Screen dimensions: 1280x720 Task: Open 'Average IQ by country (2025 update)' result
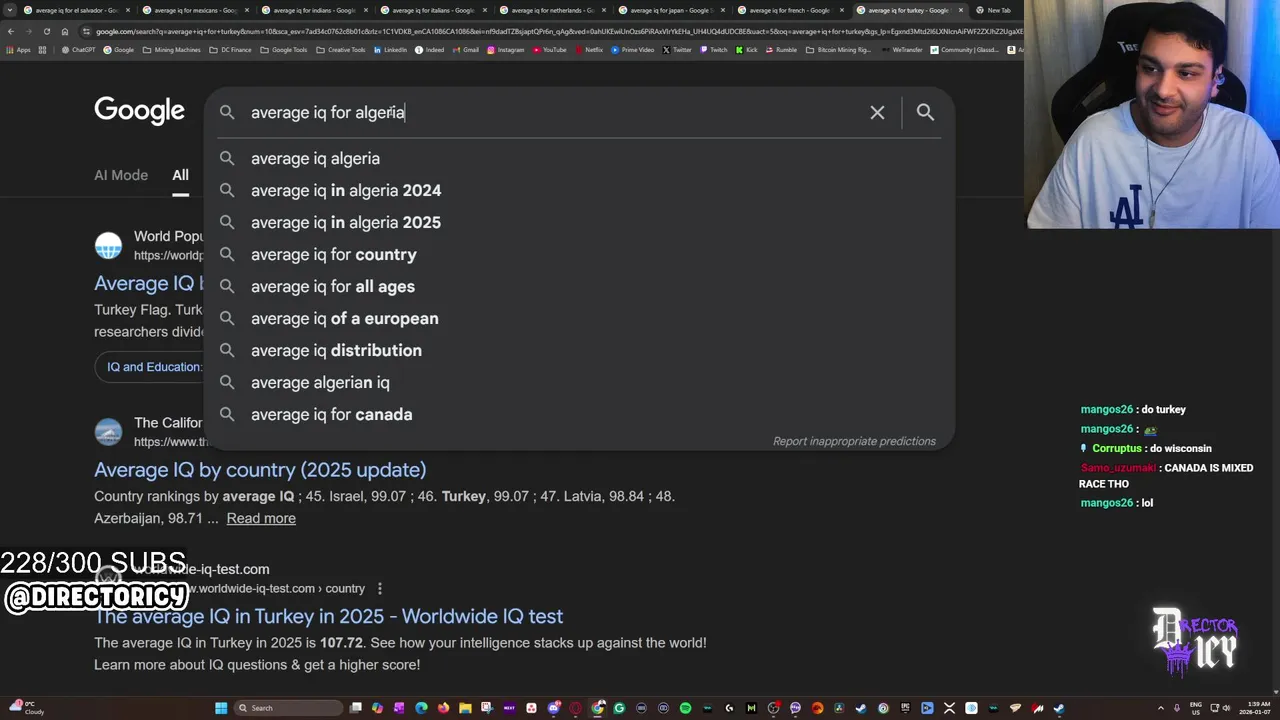(260, 469)
